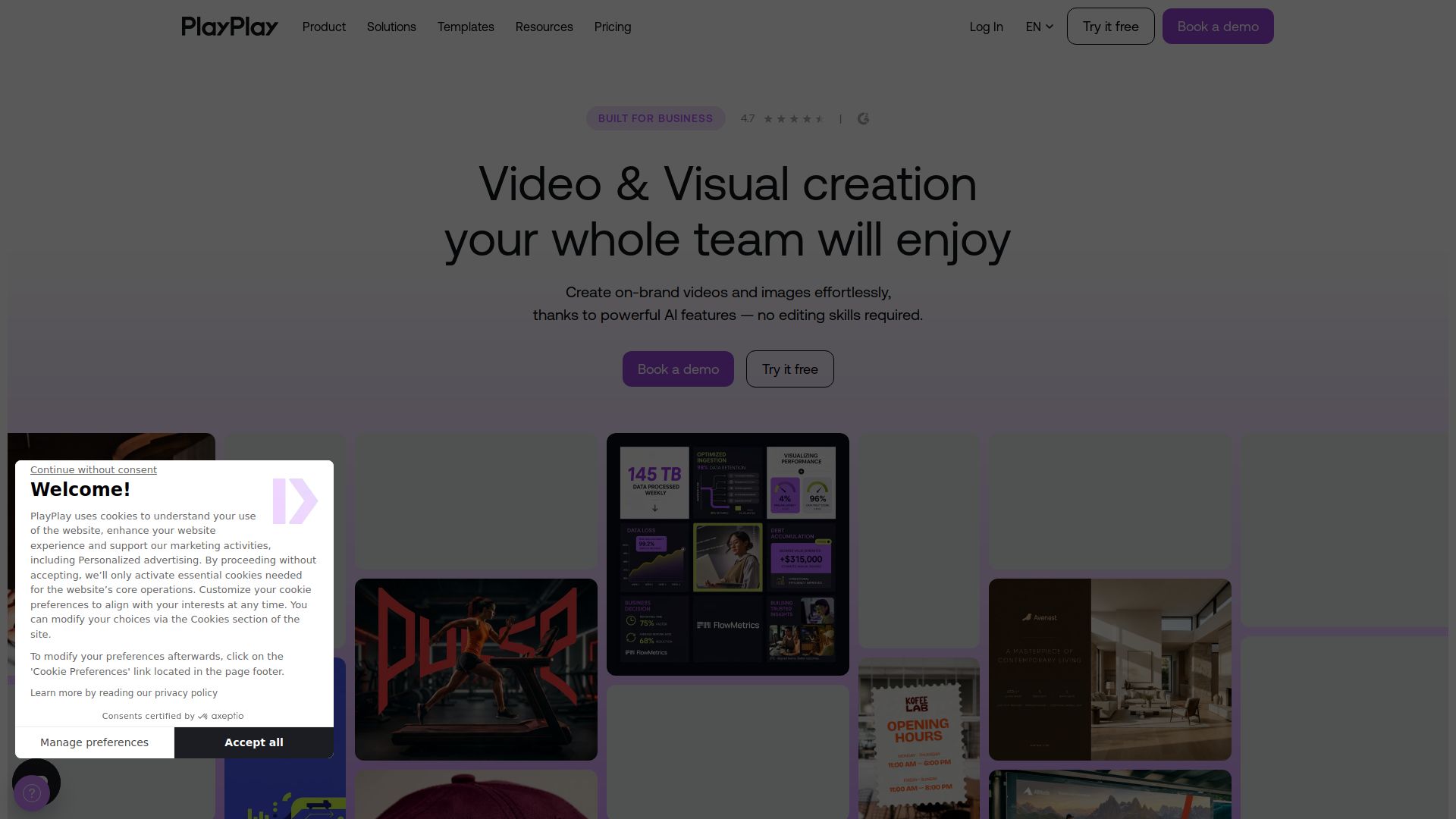Open the G2 rating logo
The height and width of the screenshot is (819, 1456).
click(863, 118)
